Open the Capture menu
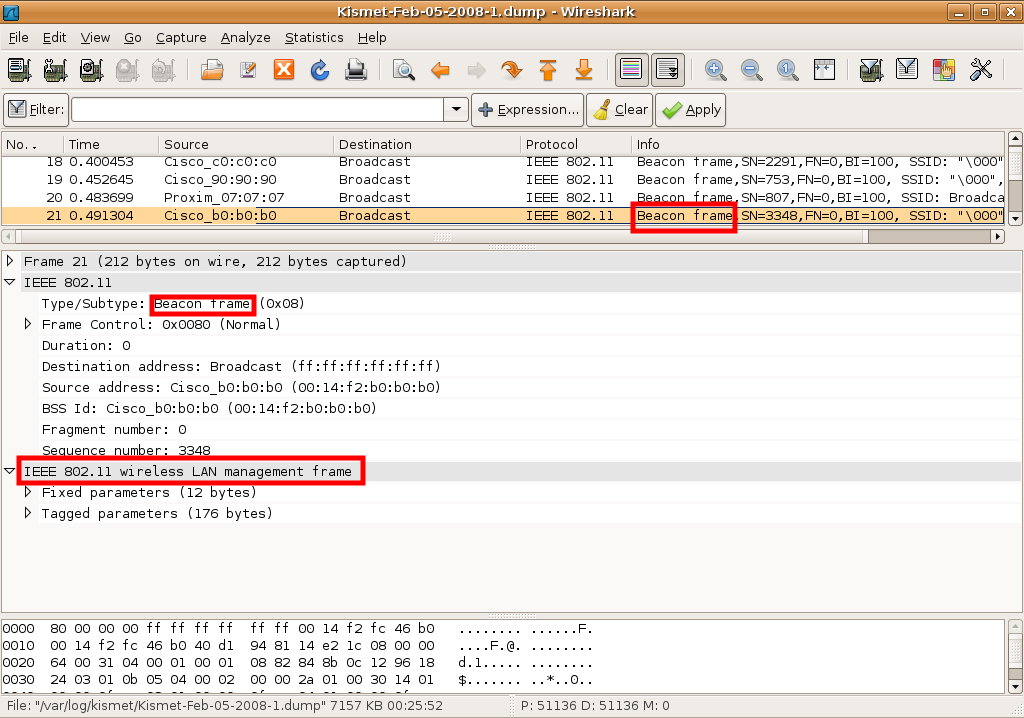 point(181,38)
